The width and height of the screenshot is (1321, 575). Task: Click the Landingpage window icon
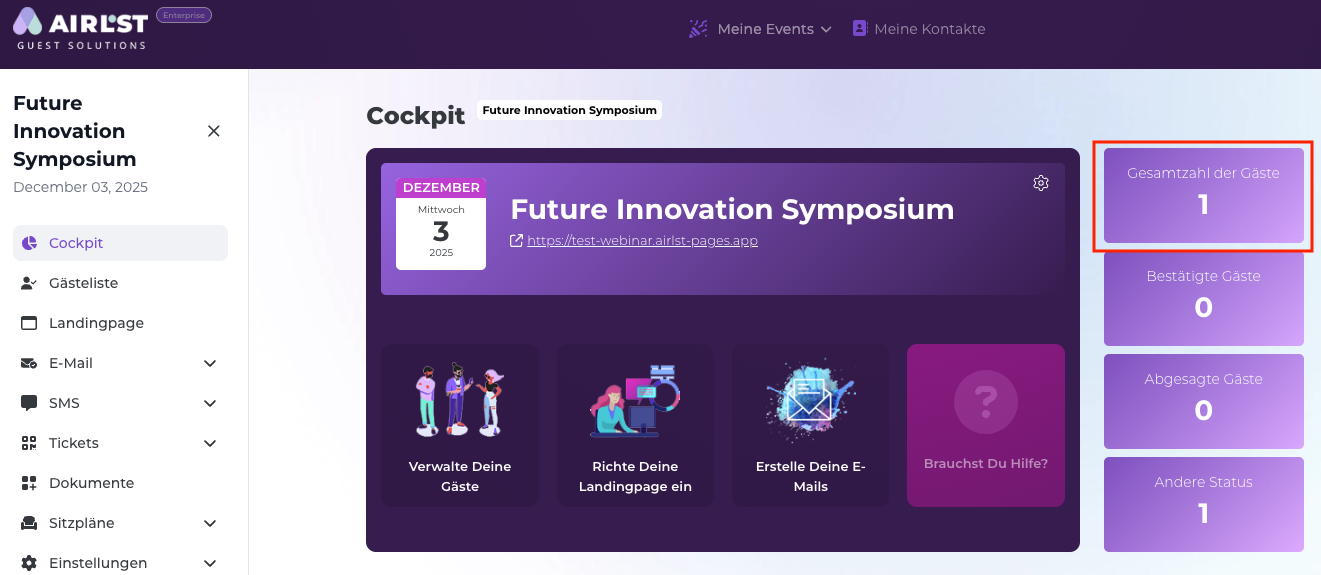click(x=29, y=323)
